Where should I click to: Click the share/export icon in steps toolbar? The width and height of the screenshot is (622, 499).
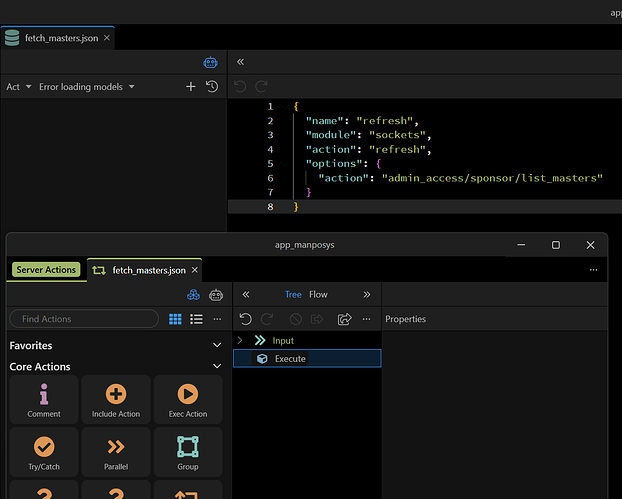click(x=345, y=319)
